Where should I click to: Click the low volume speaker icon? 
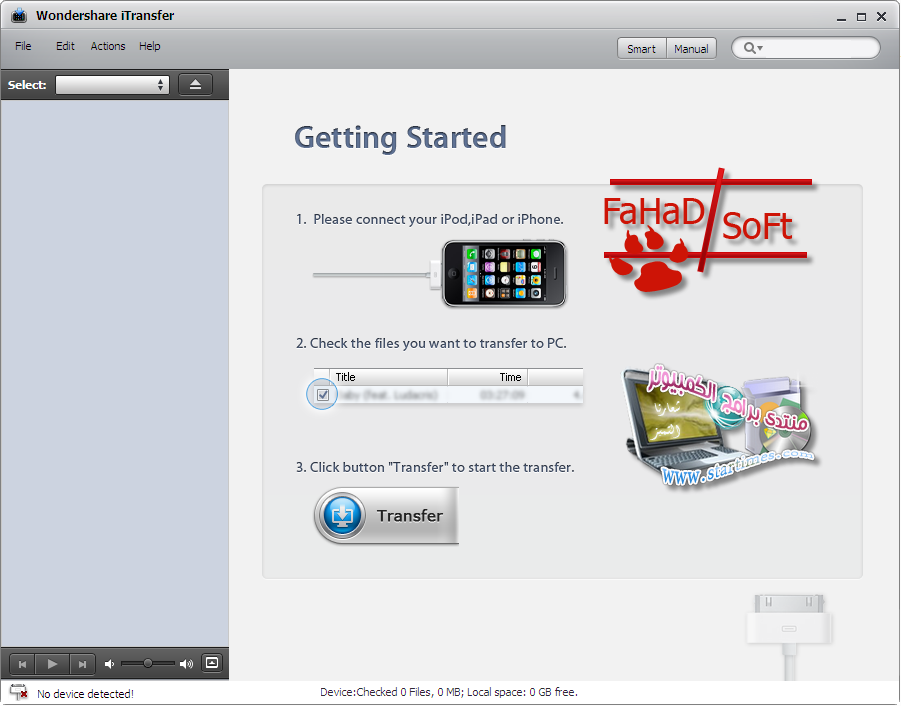pyautogui.click(x=110, y=663)
